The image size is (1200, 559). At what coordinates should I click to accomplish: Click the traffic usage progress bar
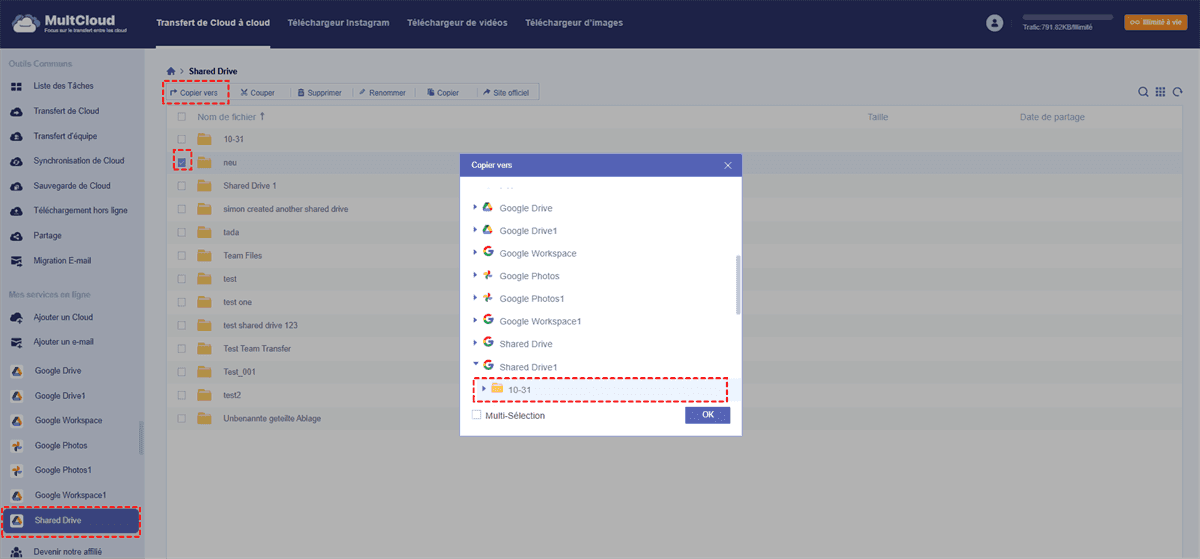(x=1066, y=17)
